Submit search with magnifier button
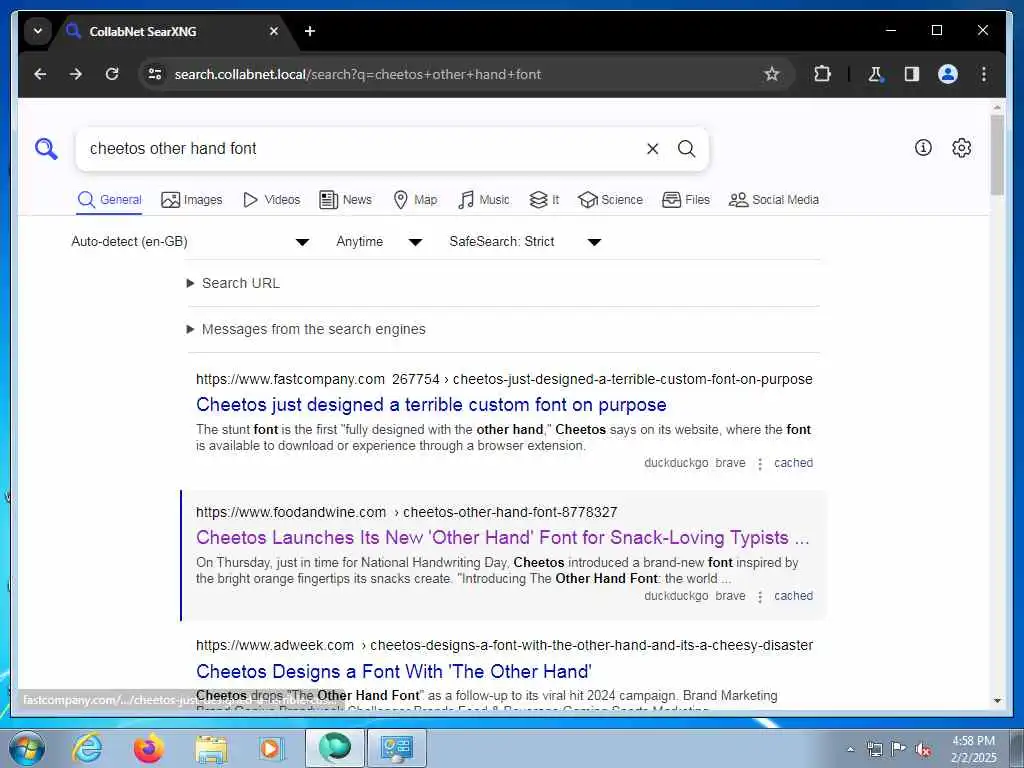1024x768 pixels. [686, 149]
